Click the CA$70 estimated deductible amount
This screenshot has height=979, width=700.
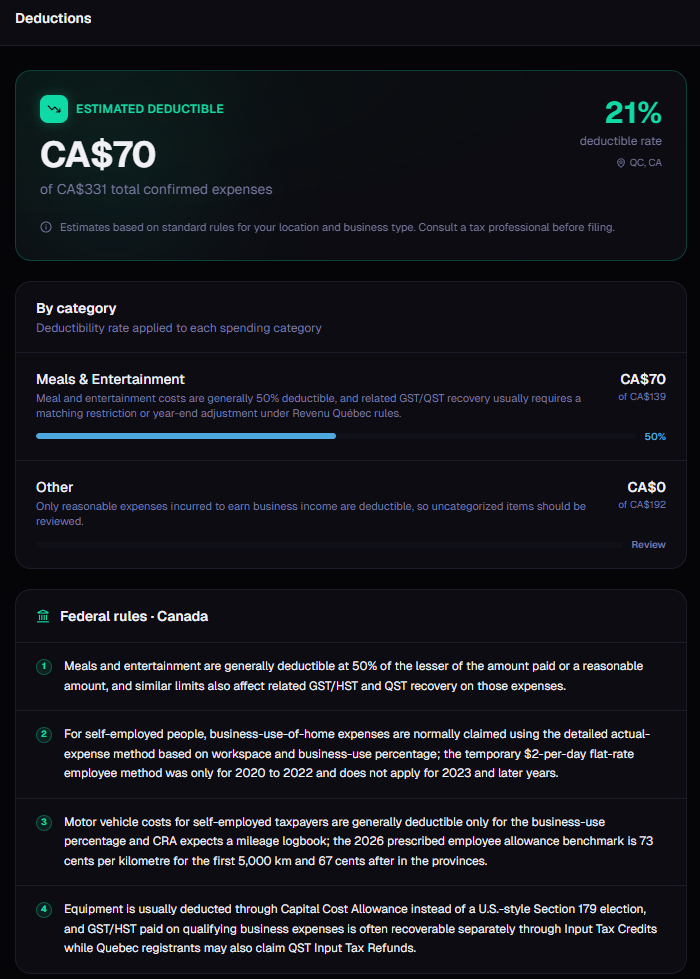point(98,154)
